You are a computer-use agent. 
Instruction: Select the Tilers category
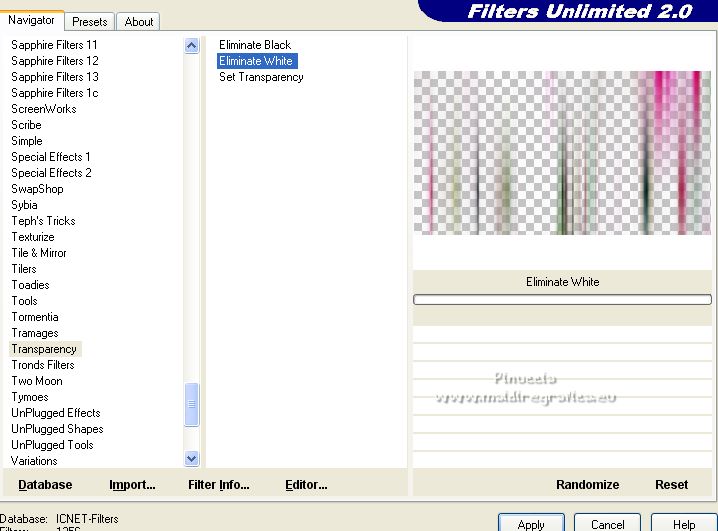tap(24, 269)
